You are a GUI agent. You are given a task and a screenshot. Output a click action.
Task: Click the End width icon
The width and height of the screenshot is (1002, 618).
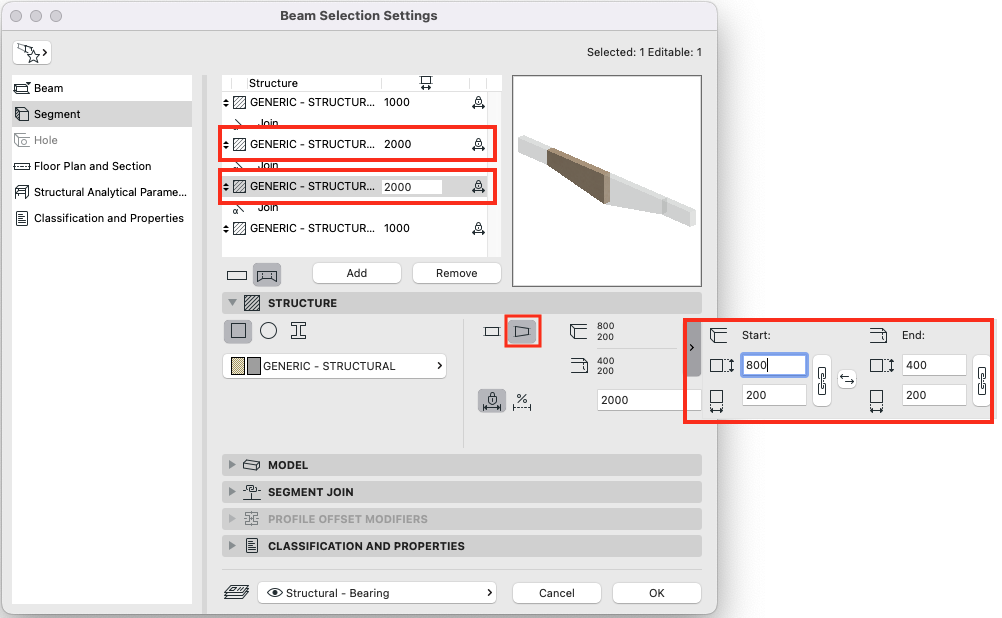876,401
